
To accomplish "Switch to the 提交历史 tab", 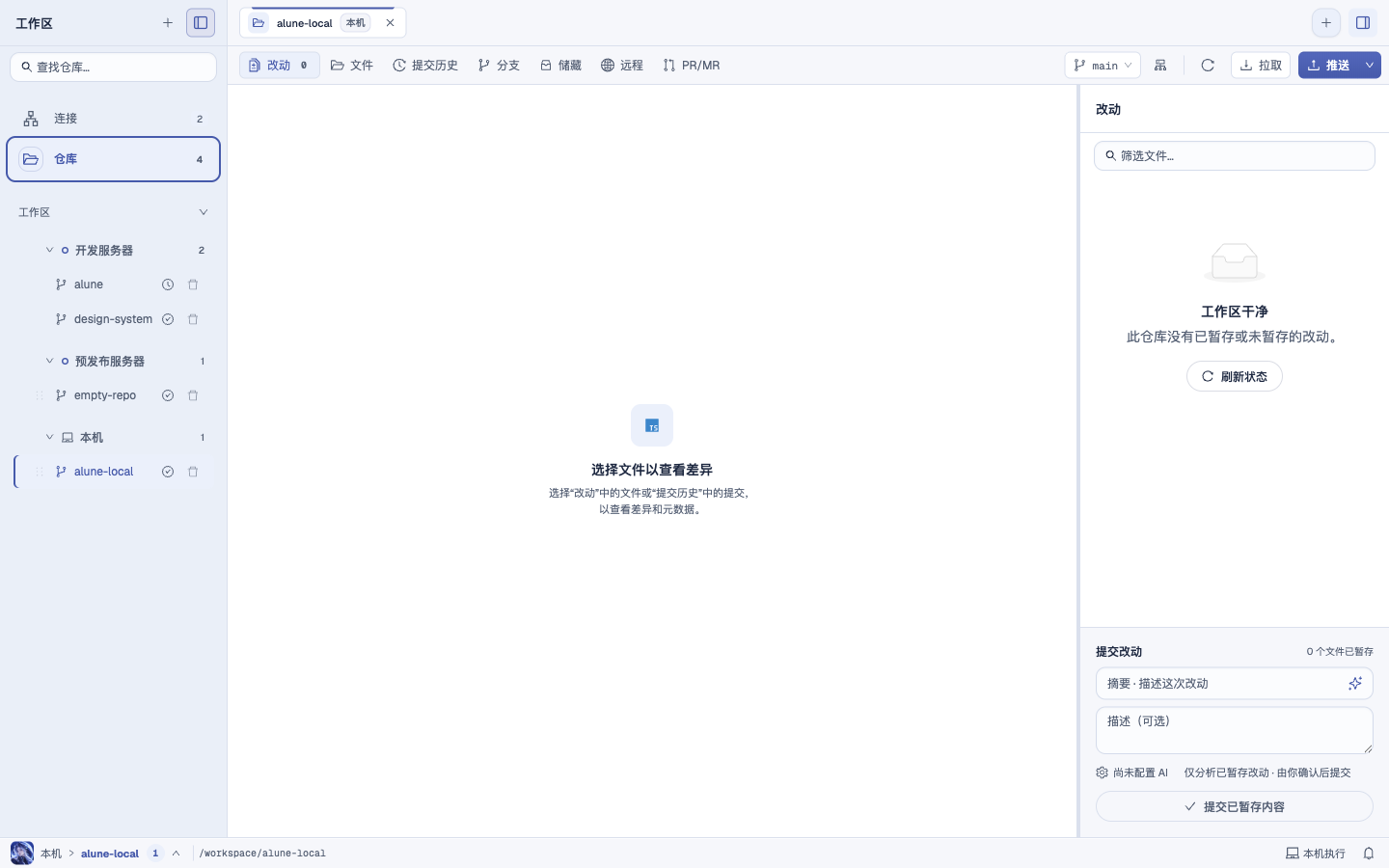I will click(x=425, y=66).
